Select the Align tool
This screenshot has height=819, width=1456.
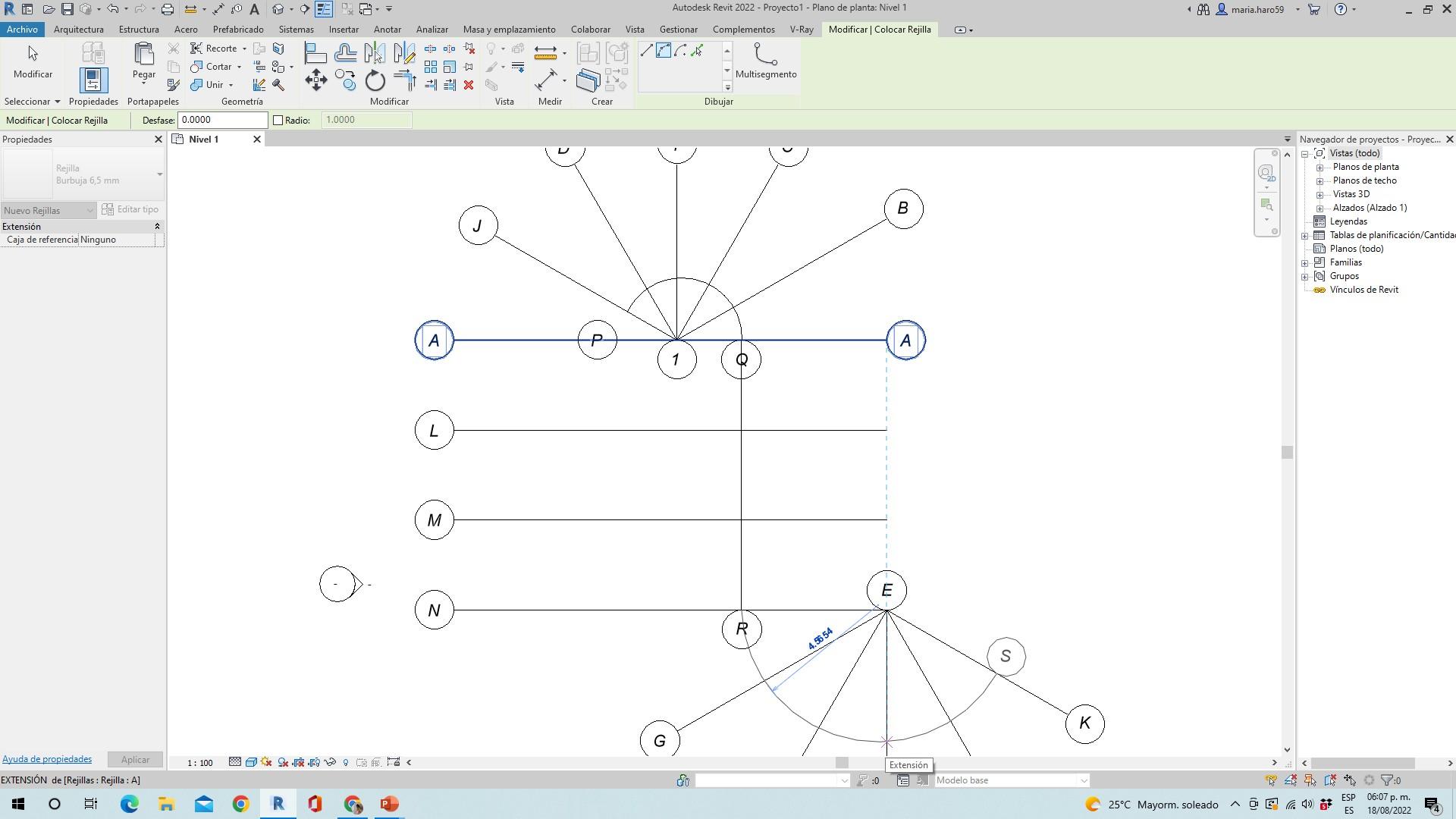[x=315, y=53]
